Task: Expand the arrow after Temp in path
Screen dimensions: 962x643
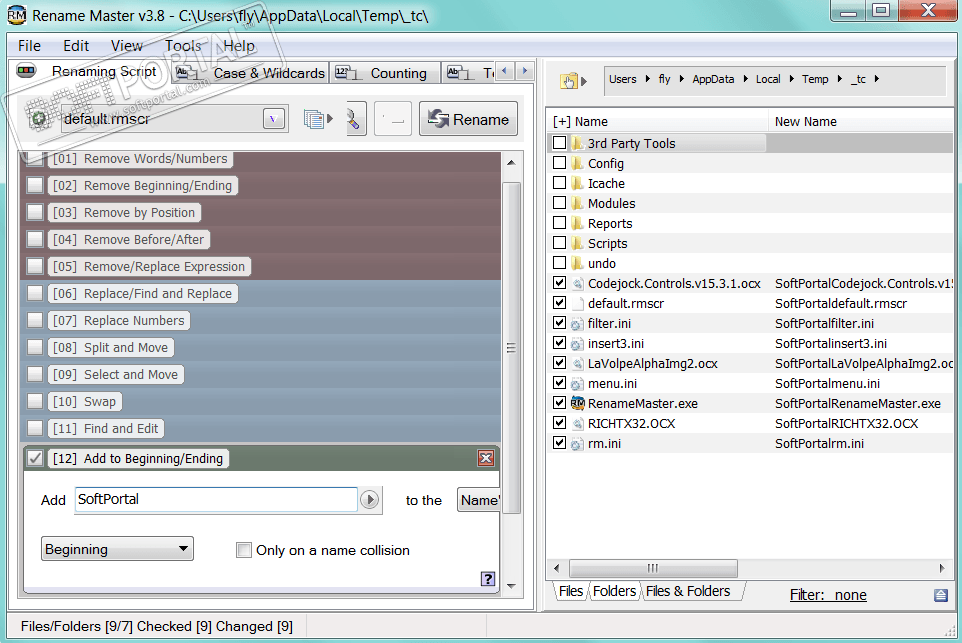Action: pos(839,79)
